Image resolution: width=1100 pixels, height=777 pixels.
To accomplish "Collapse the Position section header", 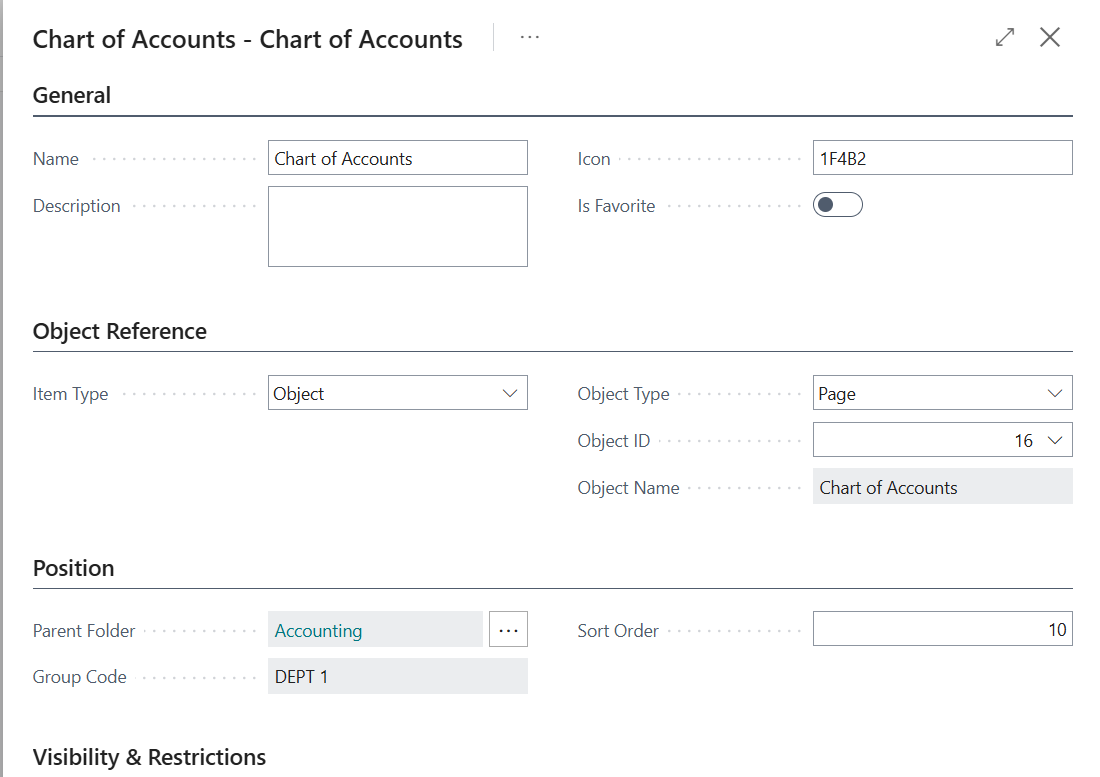I will (x=74, y=568).
